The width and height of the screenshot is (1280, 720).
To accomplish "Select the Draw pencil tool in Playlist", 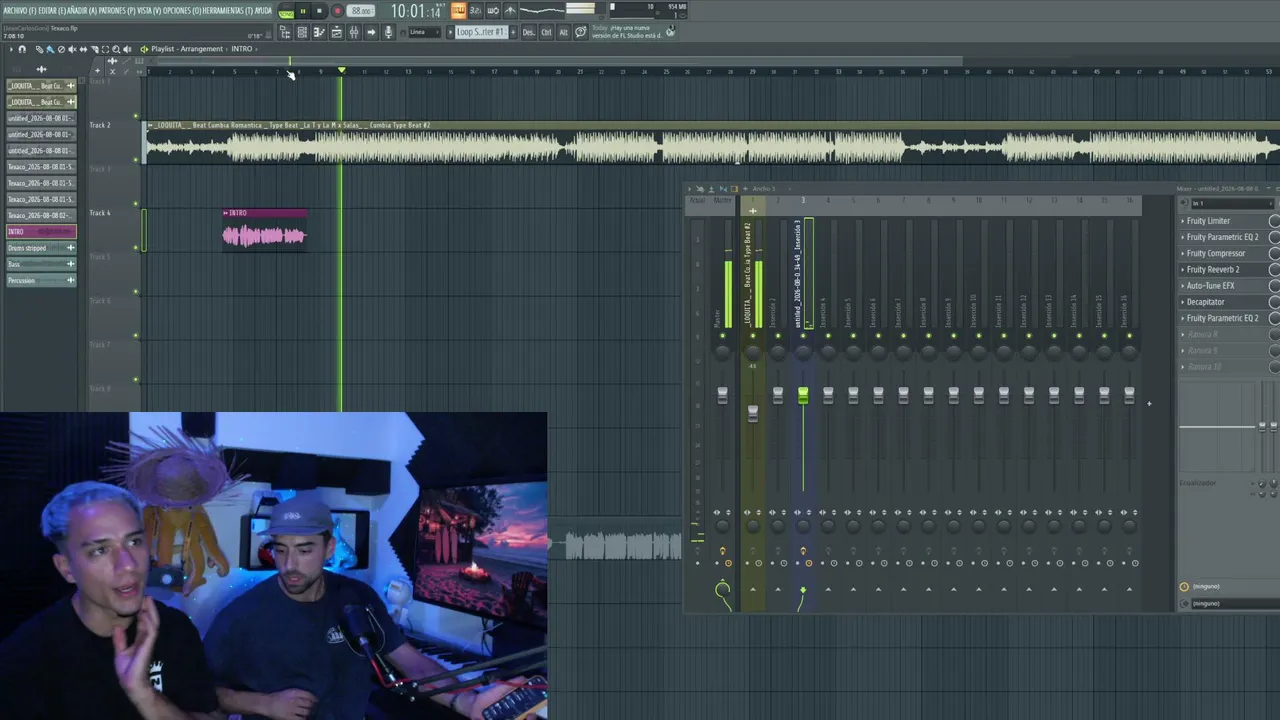I will pyautogui.click(x=39, y=49).
